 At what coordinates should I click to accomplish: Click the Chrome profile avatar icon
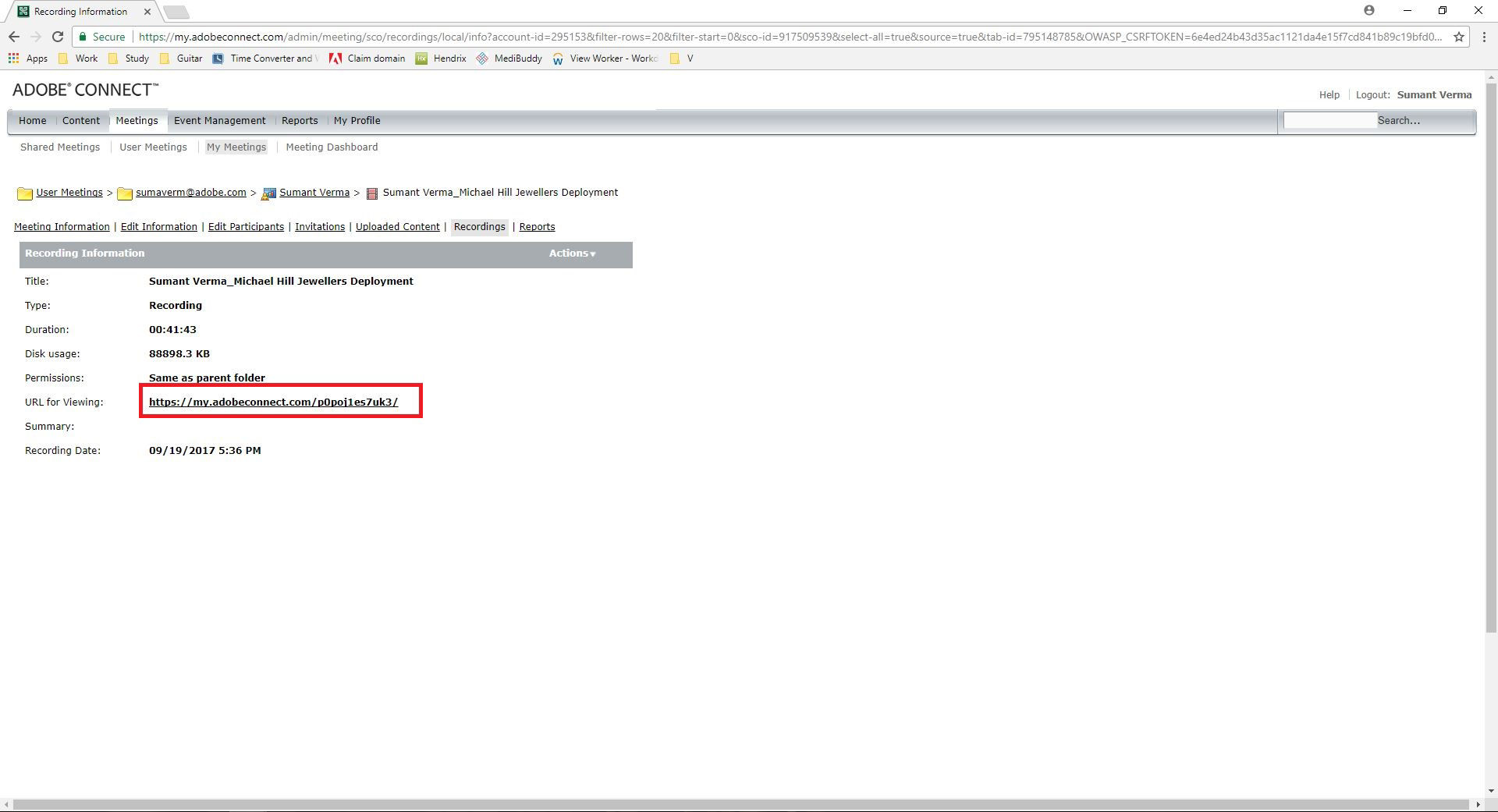click(1368, 11)
